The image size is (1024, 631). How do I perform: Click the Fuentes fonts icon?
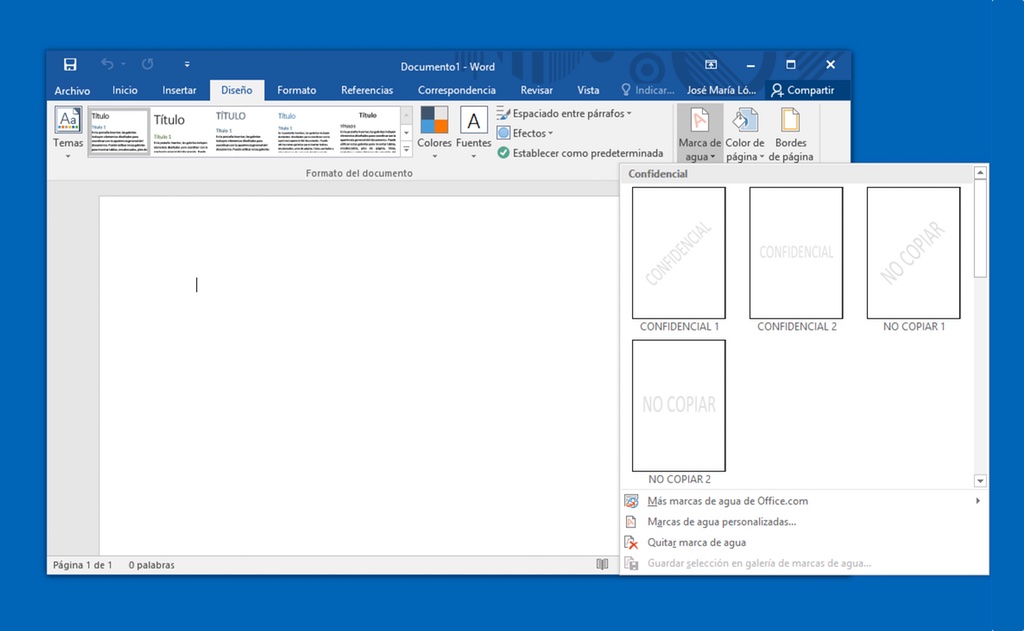473,122
